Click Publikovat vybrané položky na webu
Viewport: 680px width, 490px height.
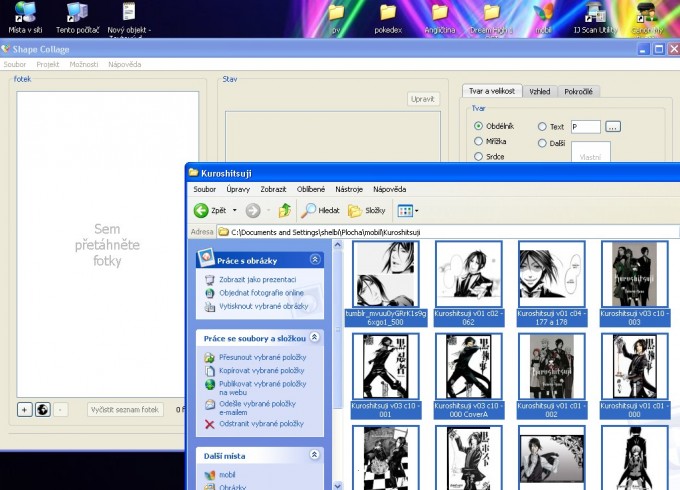point(262,388)
